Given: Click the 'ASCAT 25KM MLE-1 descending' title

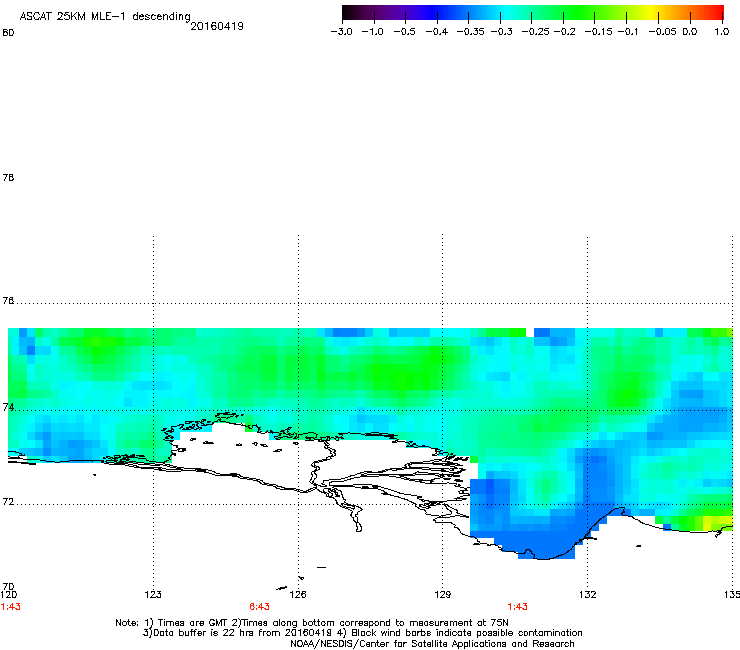Looking at the screenshot, I should (x=105, y=16).
